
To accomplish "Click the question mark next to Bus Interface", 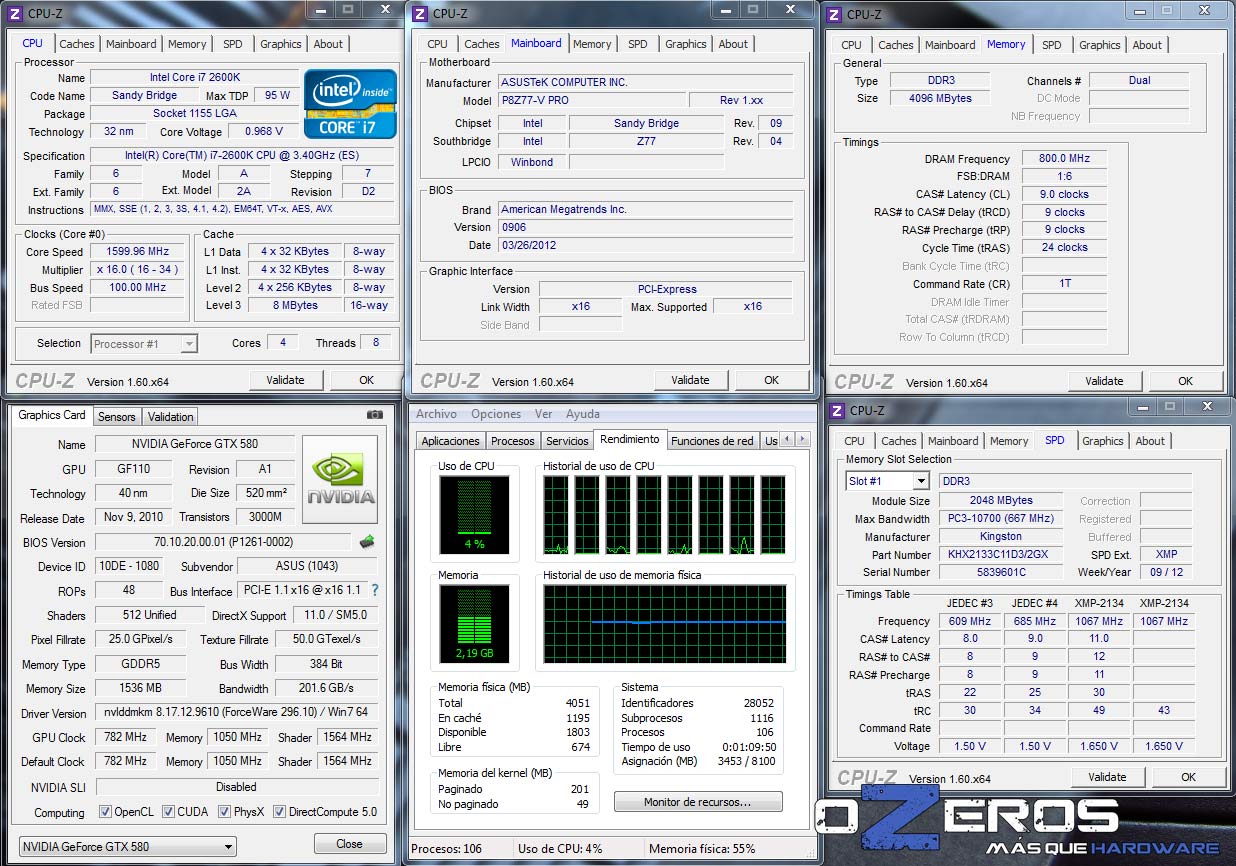I will 375,590.
